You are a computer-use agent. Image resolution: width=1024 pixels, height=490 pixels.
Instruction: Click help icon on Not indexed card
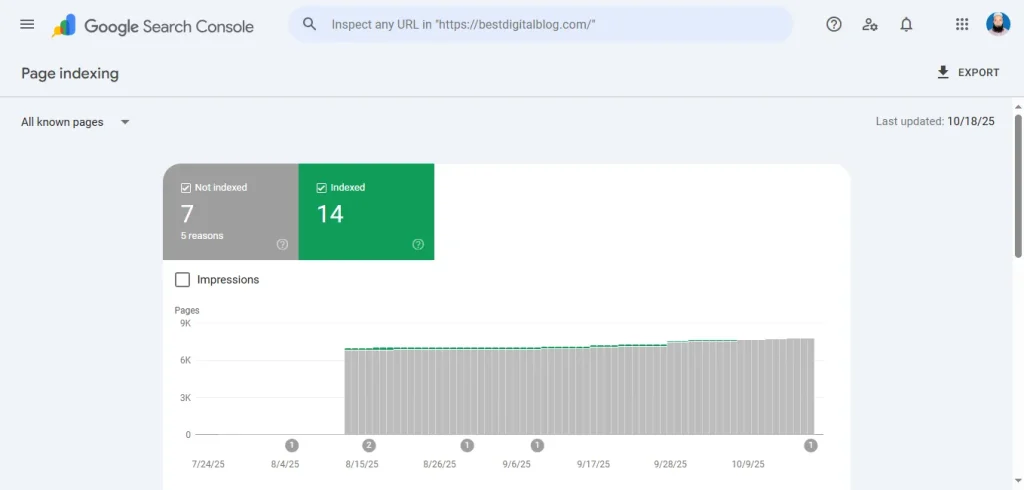tap(282, 244)
